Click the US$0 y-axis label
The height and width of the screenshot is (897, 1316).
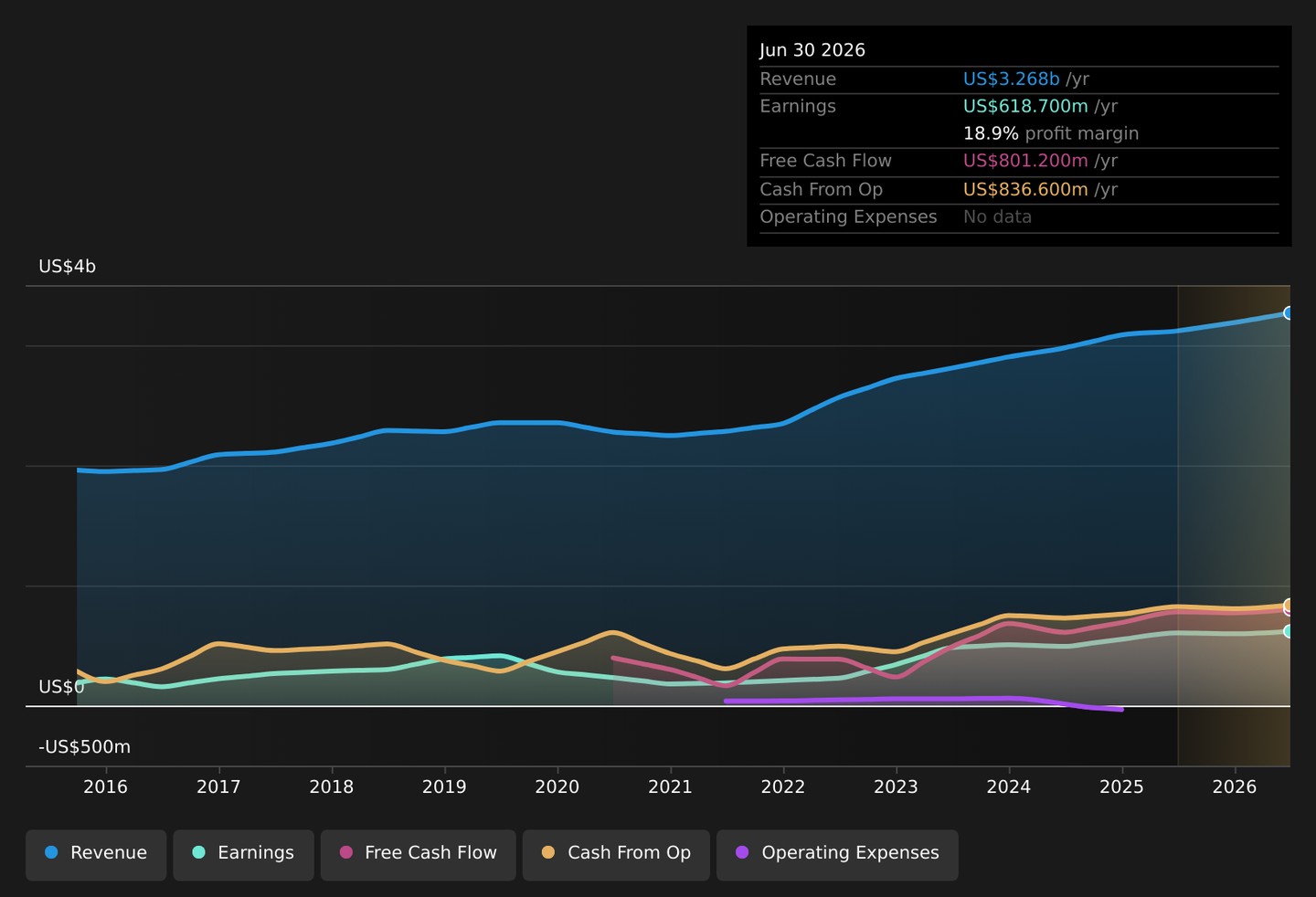(x=61, y=687)
